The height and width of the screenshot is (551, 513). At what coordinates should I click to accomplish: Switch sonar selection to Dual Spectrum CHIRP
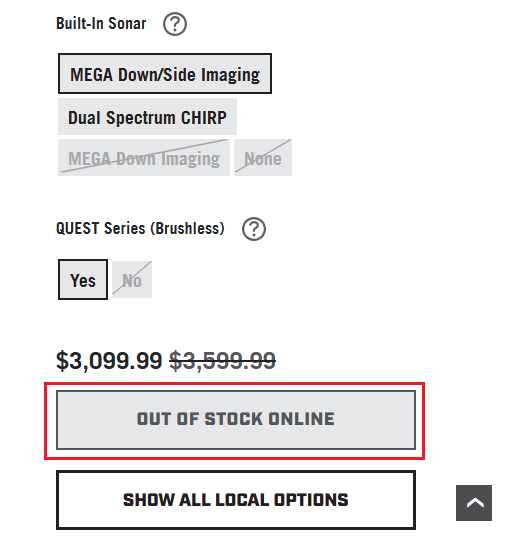point(147,117)
